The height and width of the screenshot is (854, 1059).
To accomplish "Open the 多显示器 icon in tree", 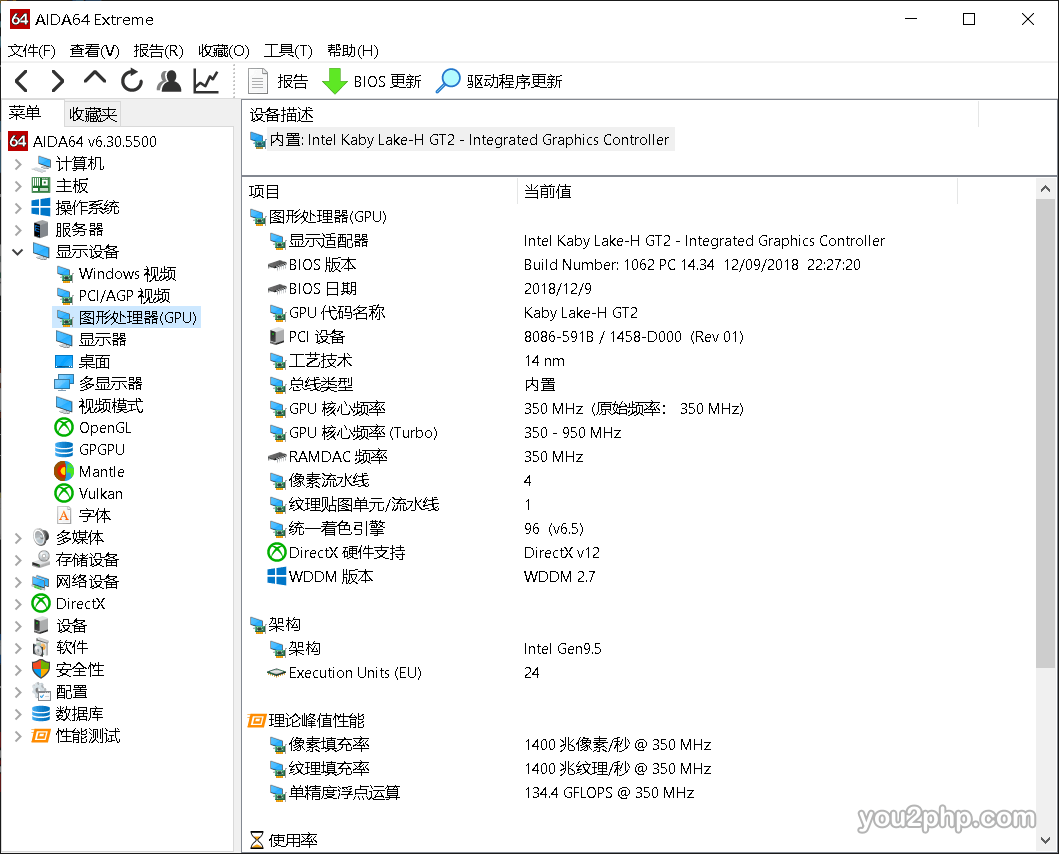I will click(x=64, y=384).
